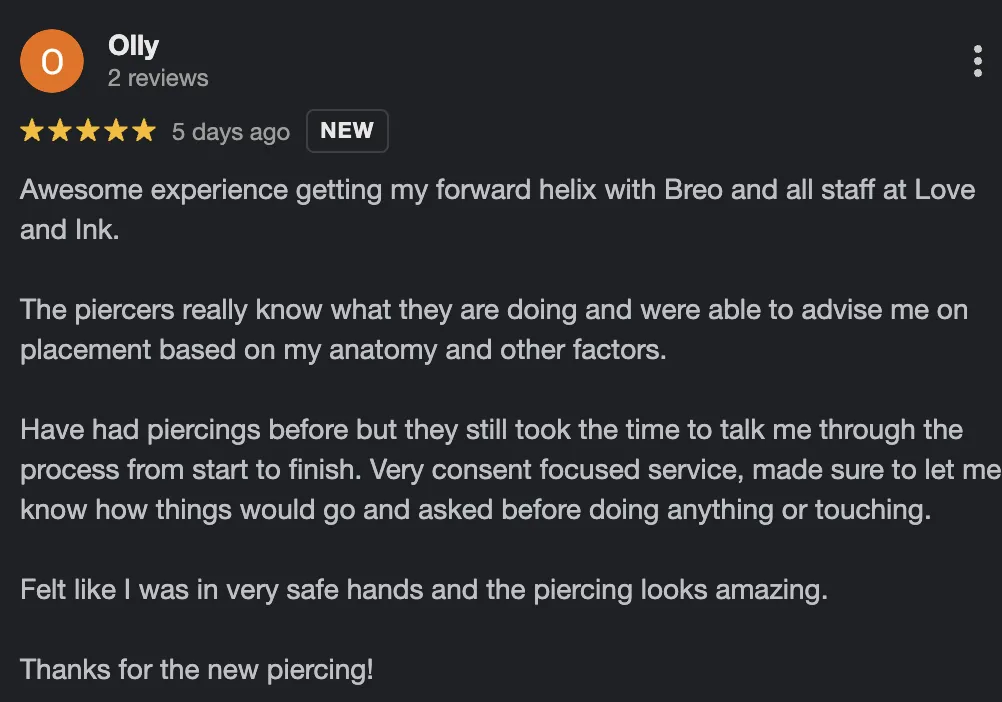Click the name "Breo" in the review text
1002x702 pixels.
(x=693, y=190)
